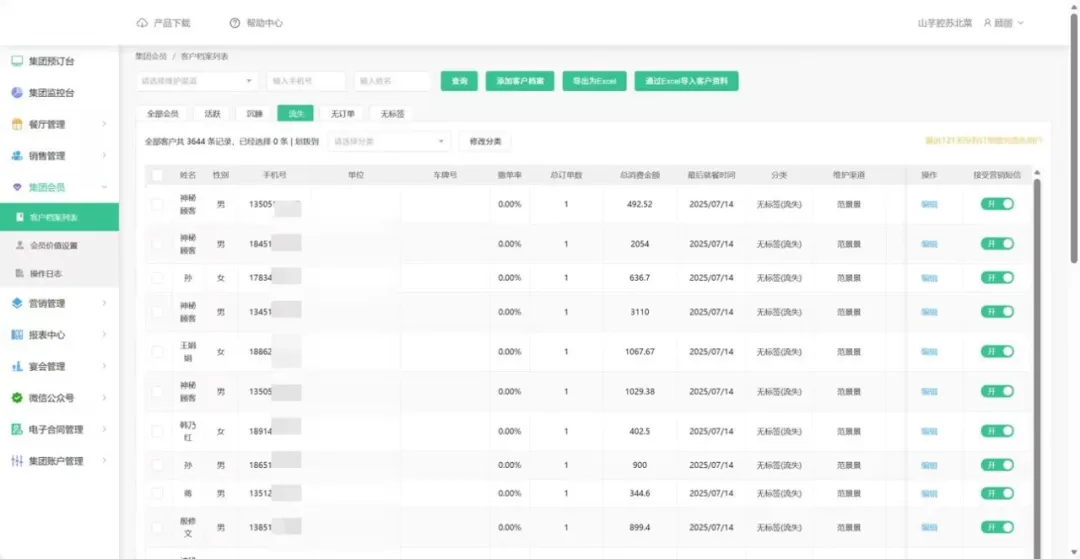This screenshot has width=1080, height=559.
Task: Turn off marketing SMS toggle in first row
Action: point(997,204)
